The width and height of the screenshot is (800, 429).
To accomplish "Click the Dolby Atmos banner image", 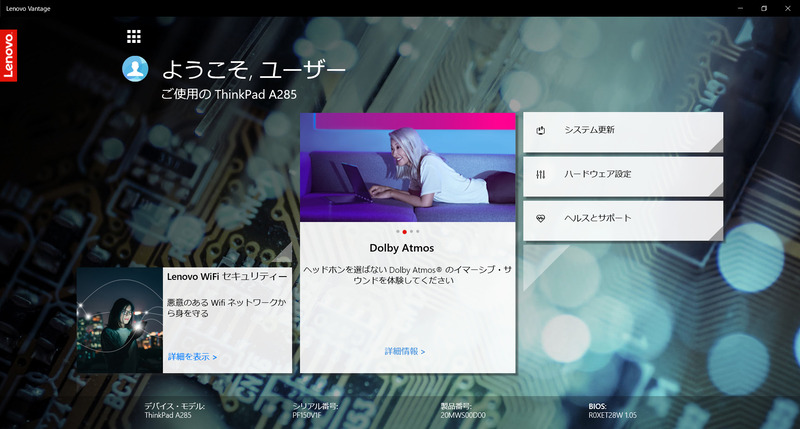I will point(408,167).
